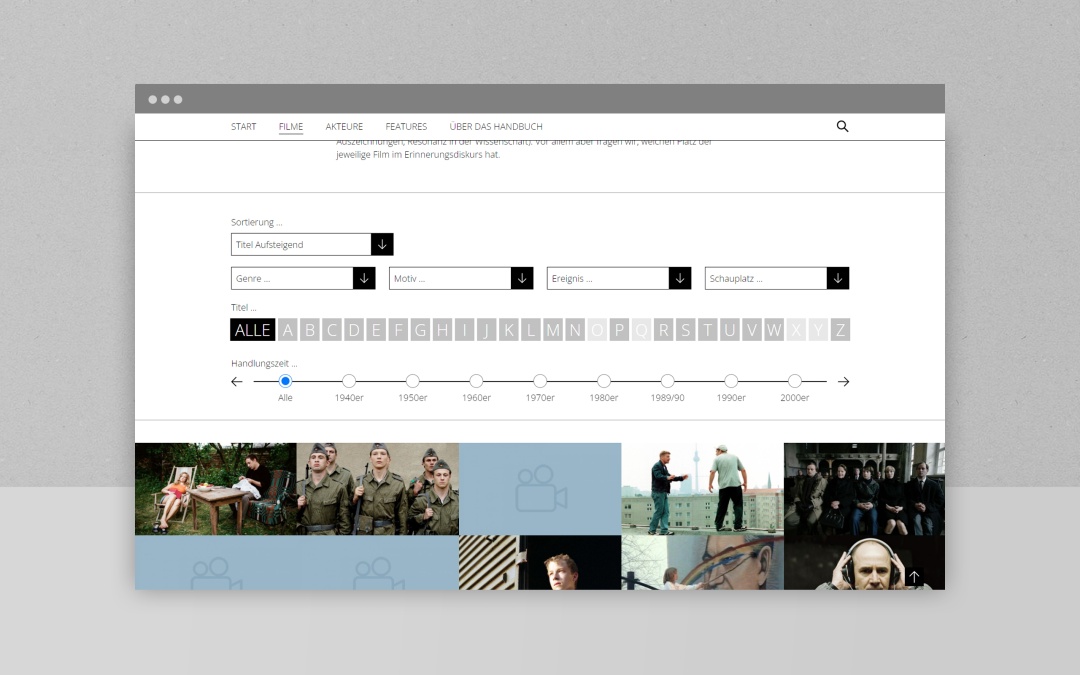
Task: Expand the Schauplatz filter dropdown
Action: (x=777, y=278)
